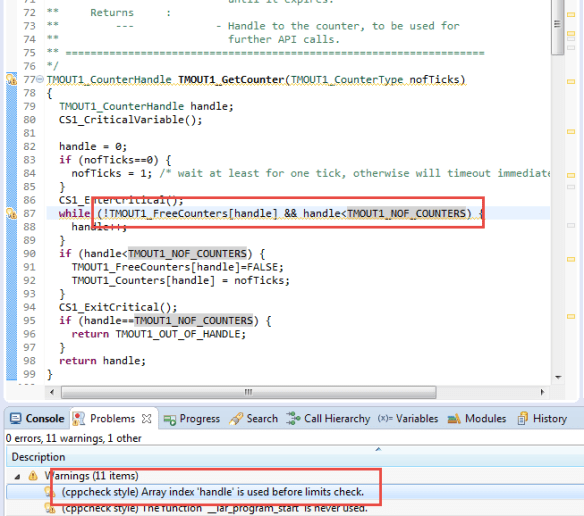Image resolution: width=584 pixels, height=516 pixels.
Task: Click the Console tab monitor icon
Action: [x=15, y=419]
